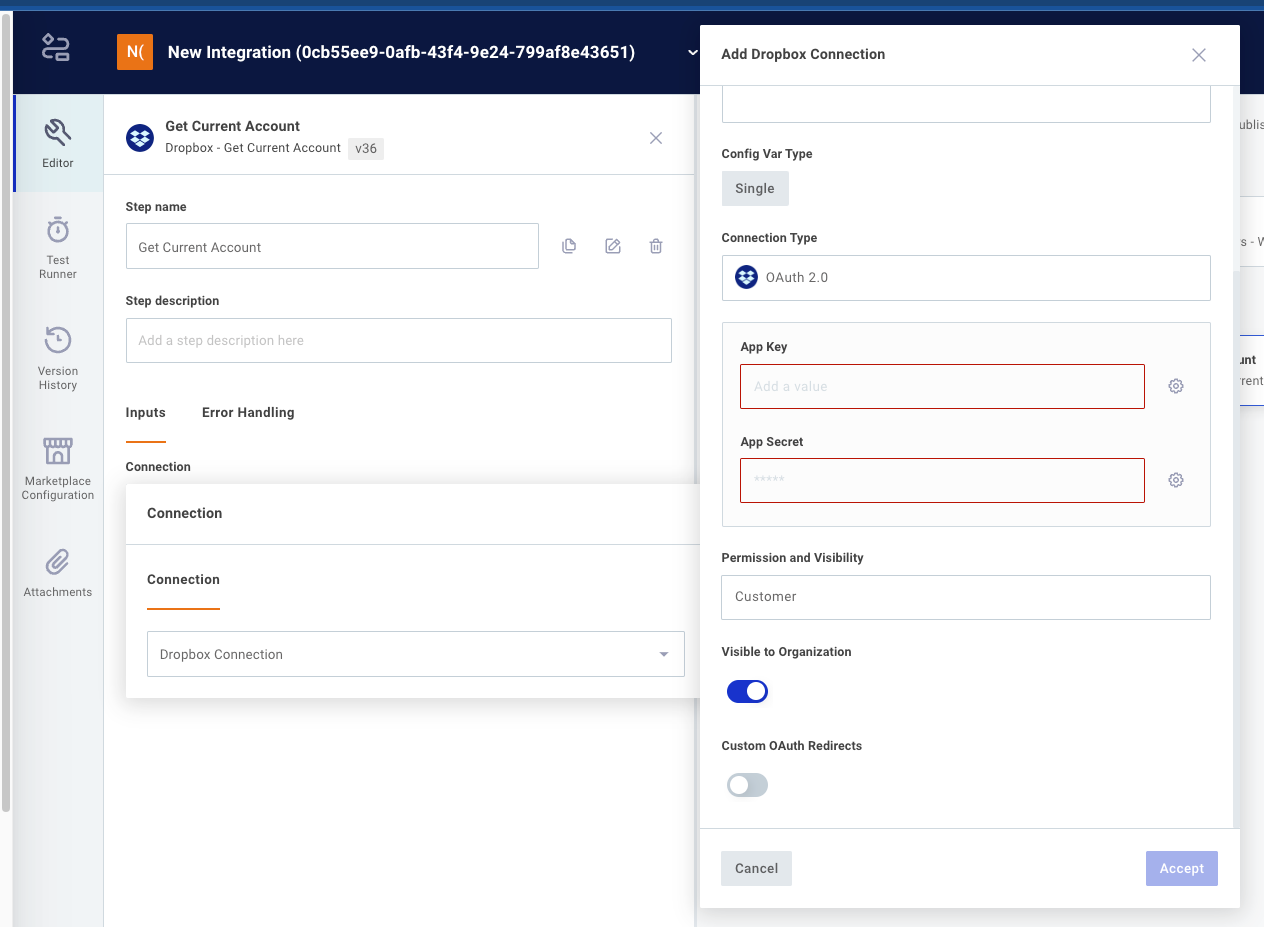Open the Dropbox Connection dropdown

coord(663,653)
